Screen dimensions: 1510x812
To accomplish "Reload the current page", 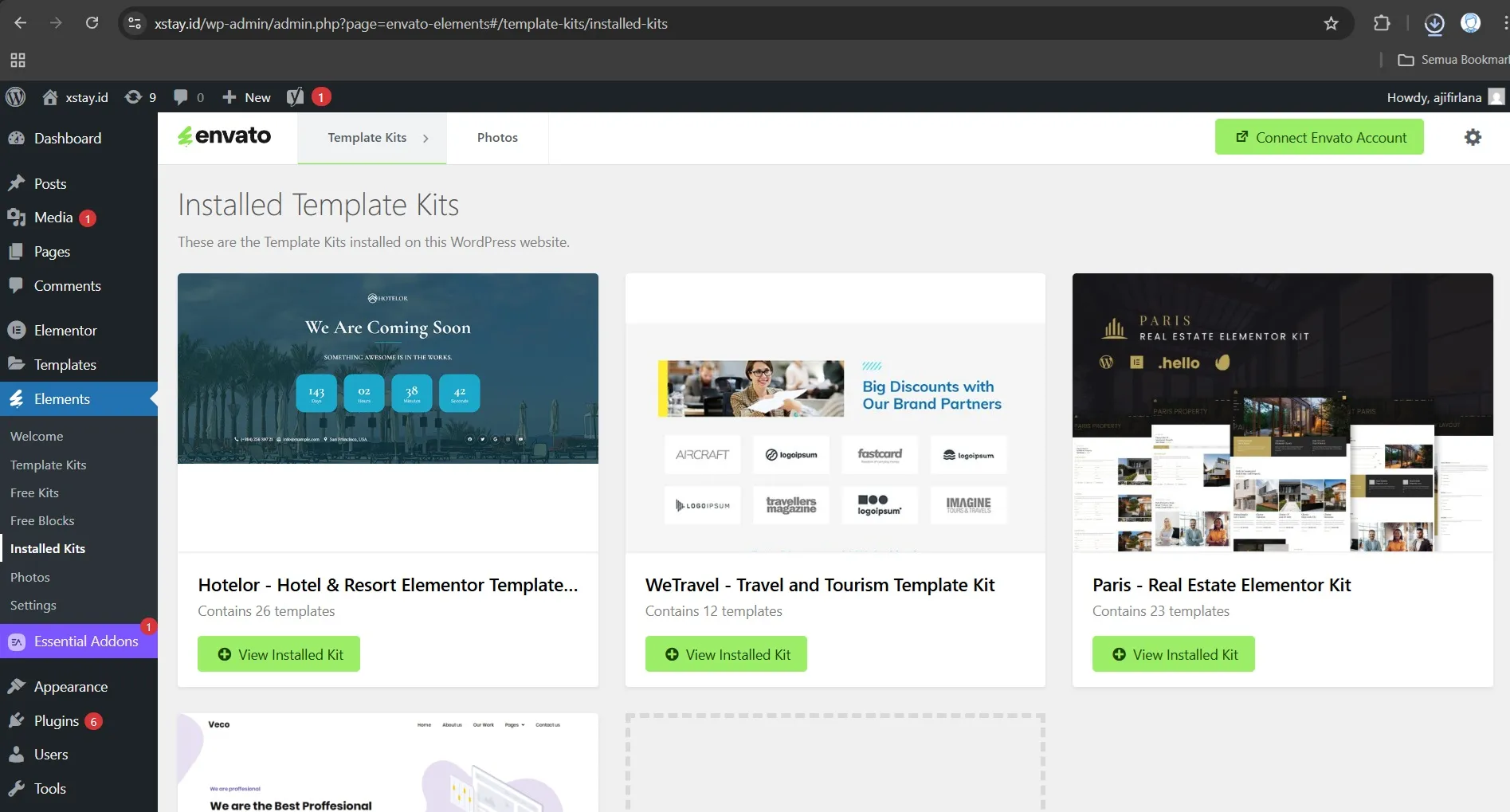I will point(92,23).
